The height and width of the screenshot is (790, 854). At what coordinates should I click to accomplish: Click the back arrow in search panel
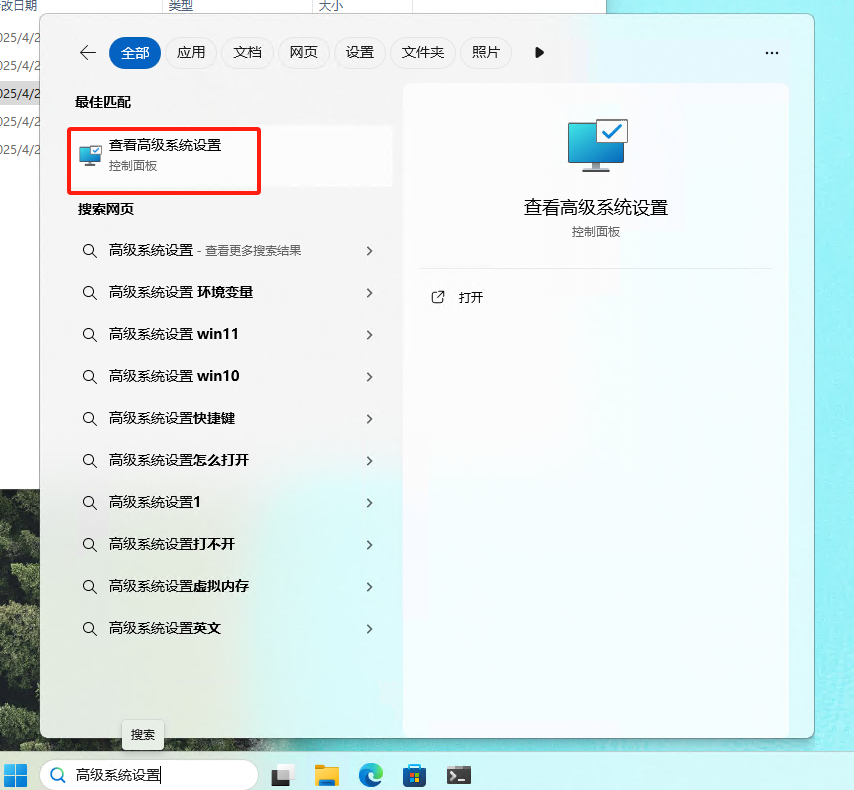[x=88, y=53]
